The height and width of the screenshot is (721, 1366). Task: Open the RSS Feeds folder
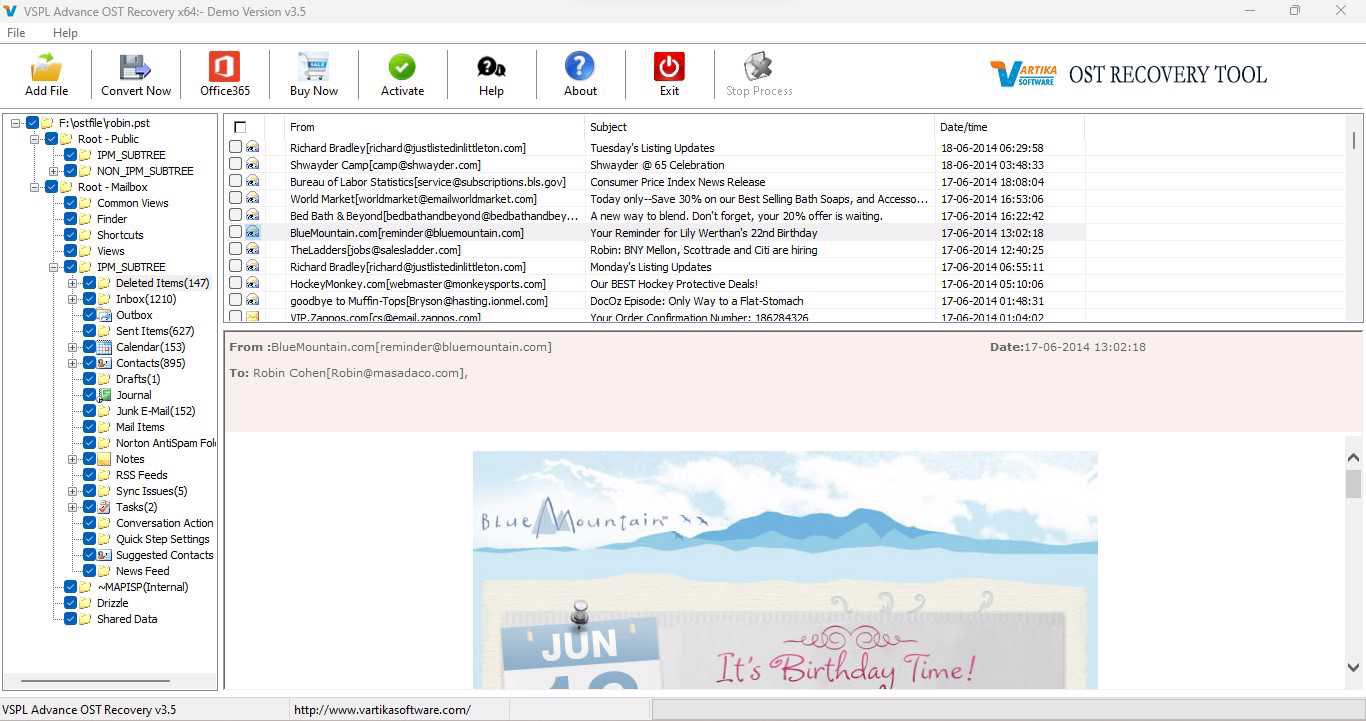click(141, 475)
